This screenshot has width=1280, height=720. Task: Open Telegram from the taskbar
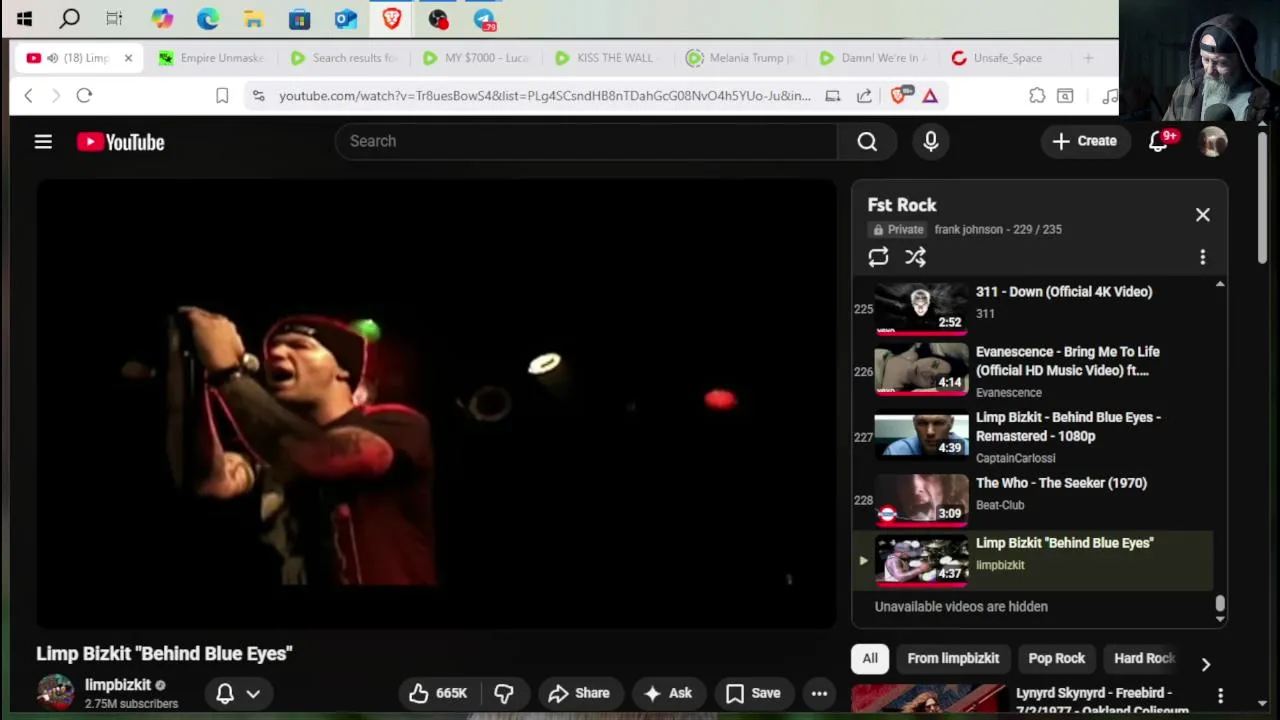[x=484, y=19]
